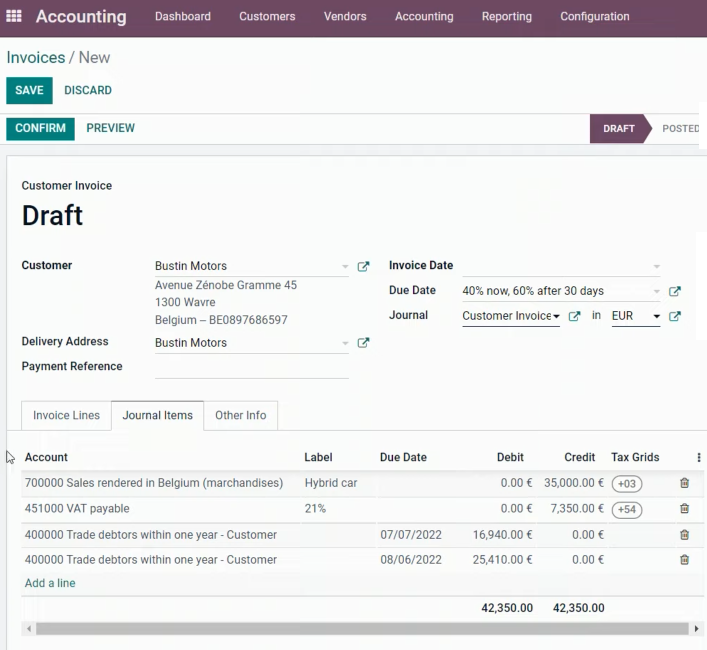Open the apps grid menu icon
The width and height of the screenshot is (707, 650).
(14, 16)
